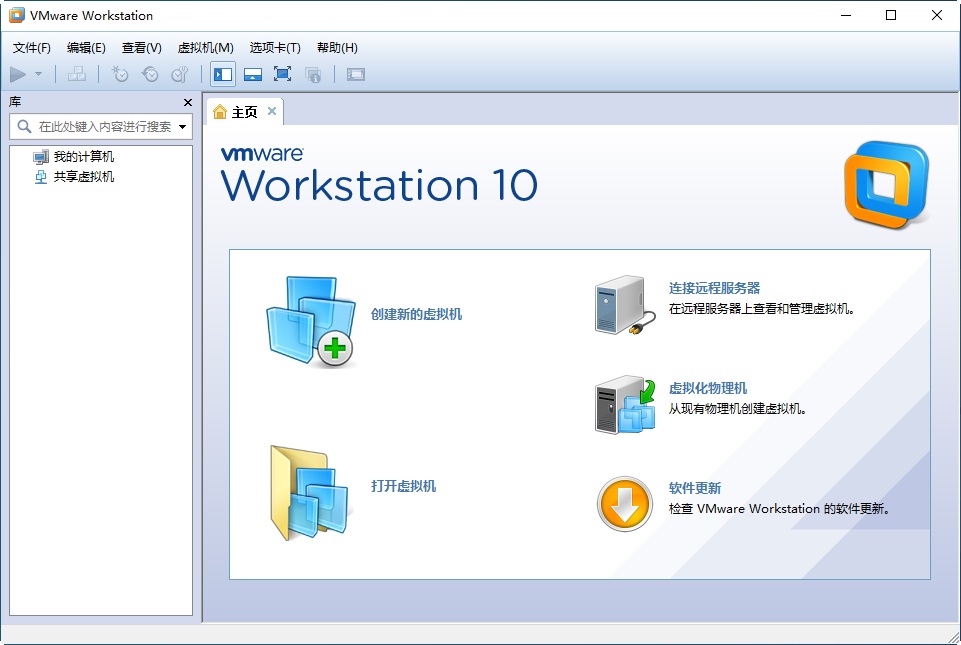
Task: Open the 文件(F) menu
Action: click(32, 47)
